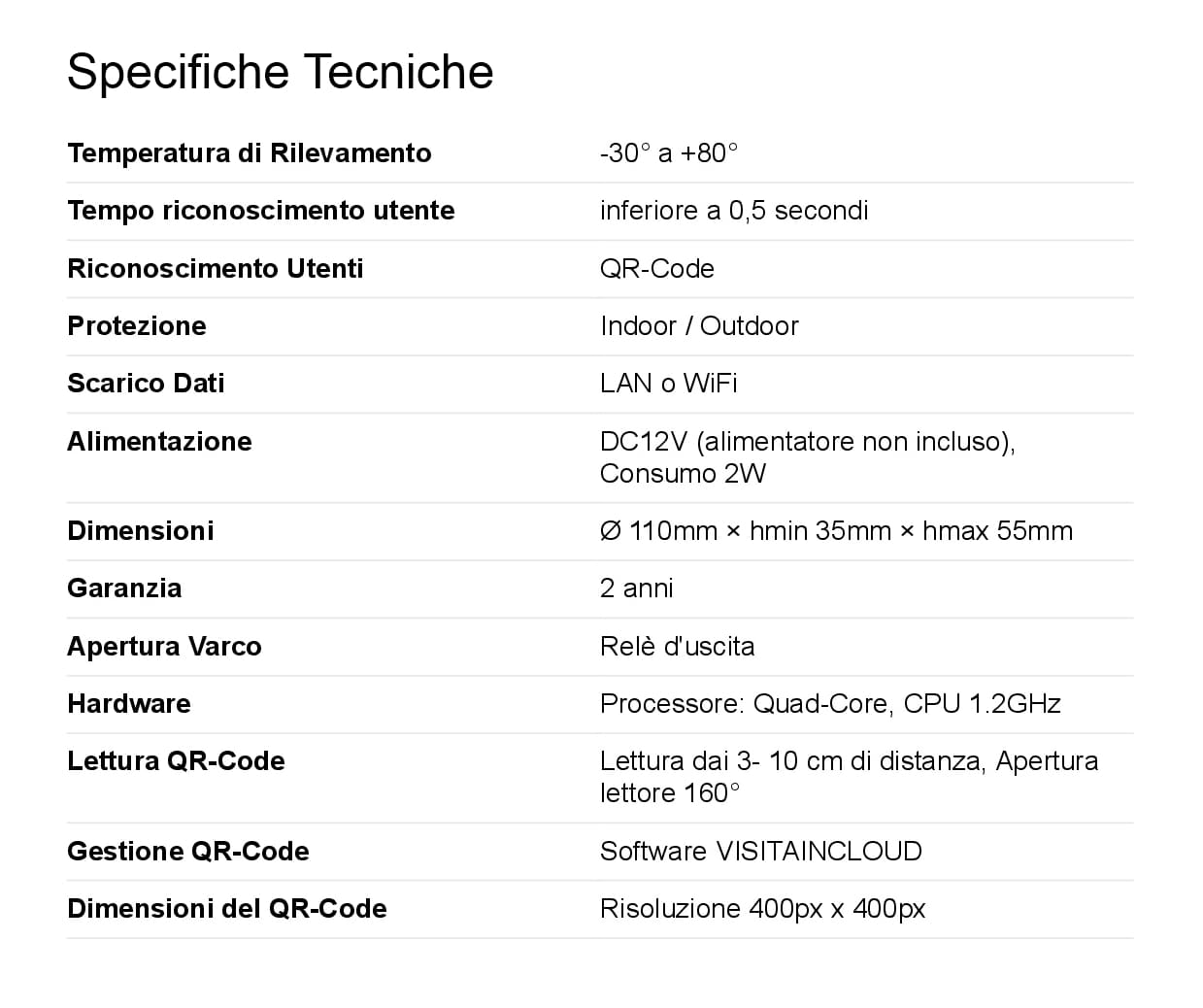
Task: Click the inferiore a 0,5 secondi value
Action: click(x=734, y=211)
